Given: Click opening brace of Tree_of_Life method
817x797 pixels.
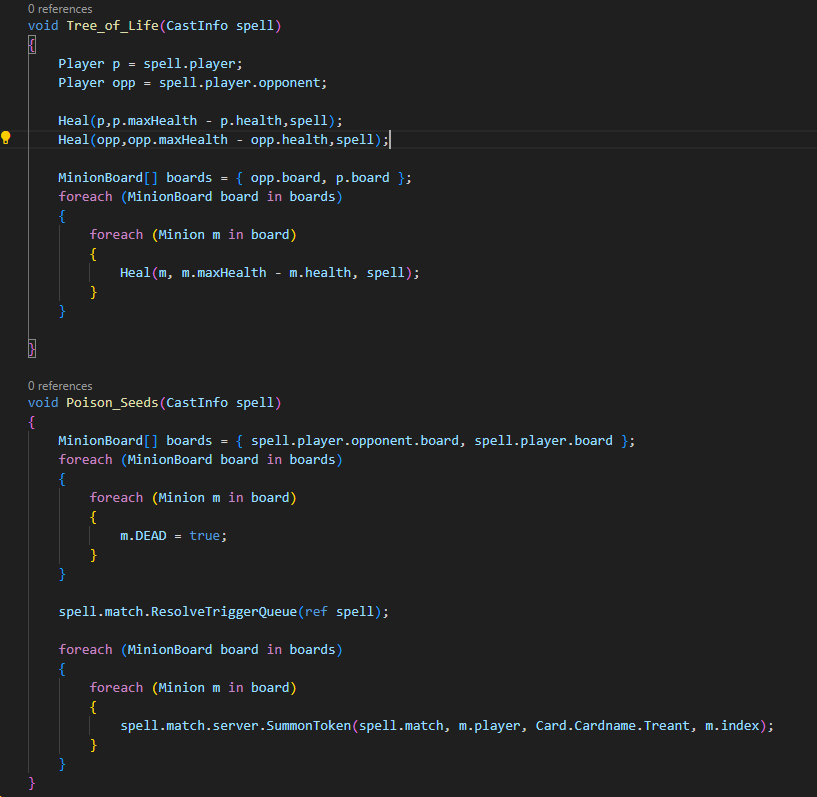Looking at the screenshot, I should coord(32,45).
